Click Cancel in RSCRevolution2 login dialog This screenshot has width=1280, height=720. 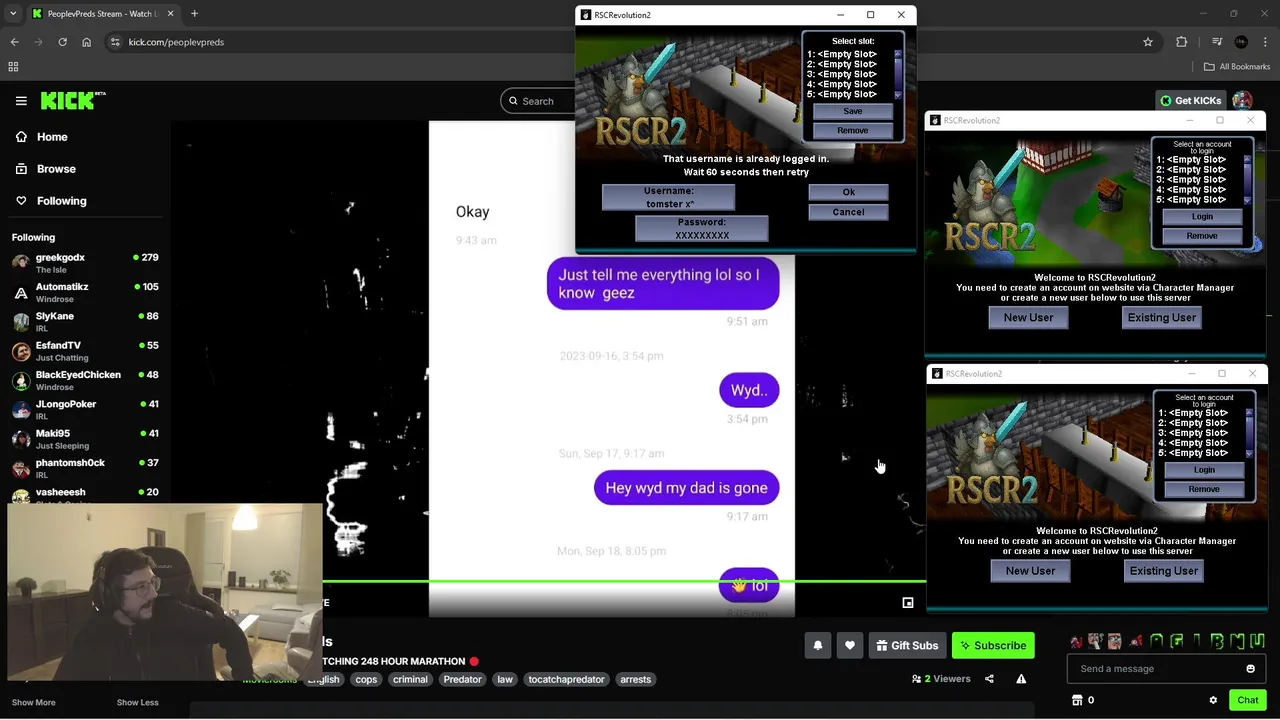point(848,212)
